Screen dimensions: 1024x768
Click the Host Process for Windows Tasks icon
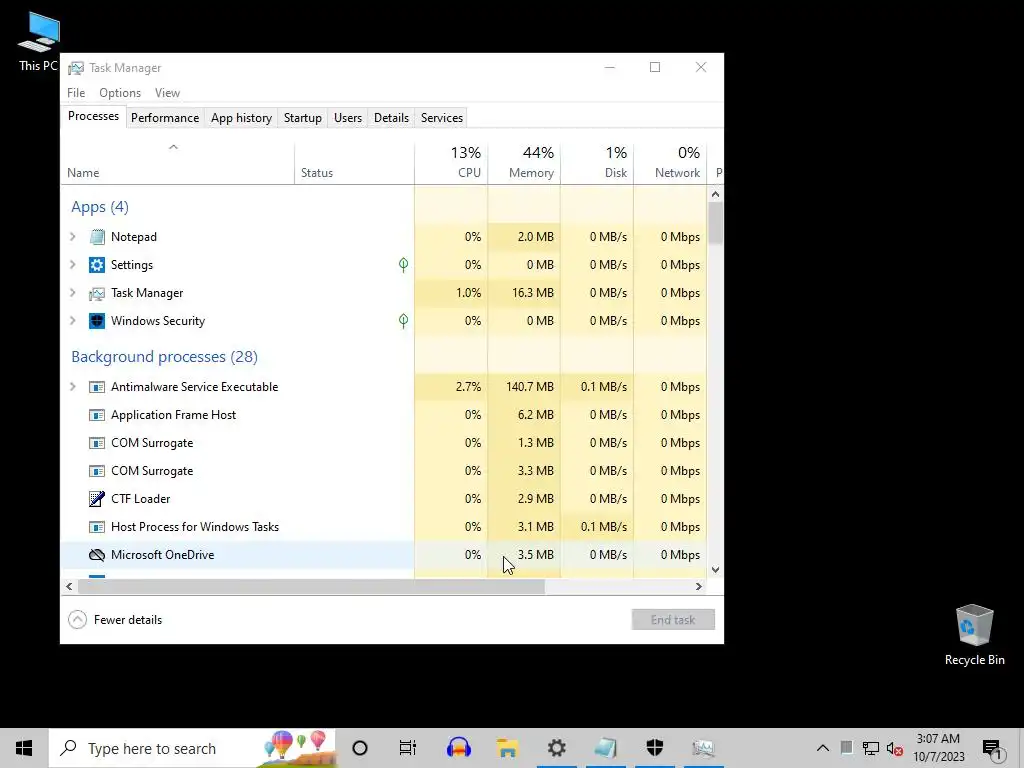point(97,527)
